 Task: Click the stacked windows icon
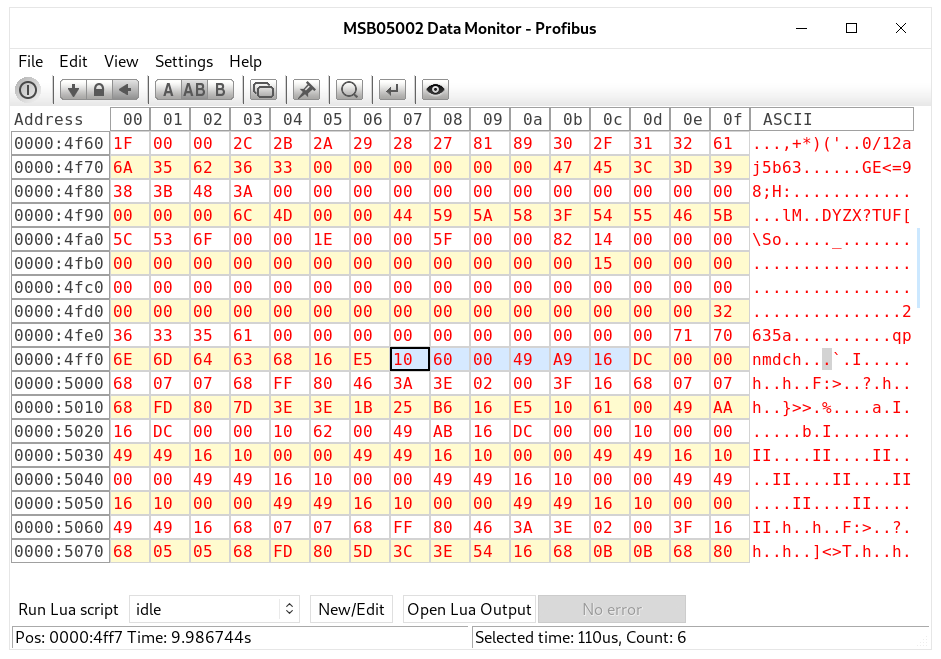pyautogui.click(x=263, y=90)
